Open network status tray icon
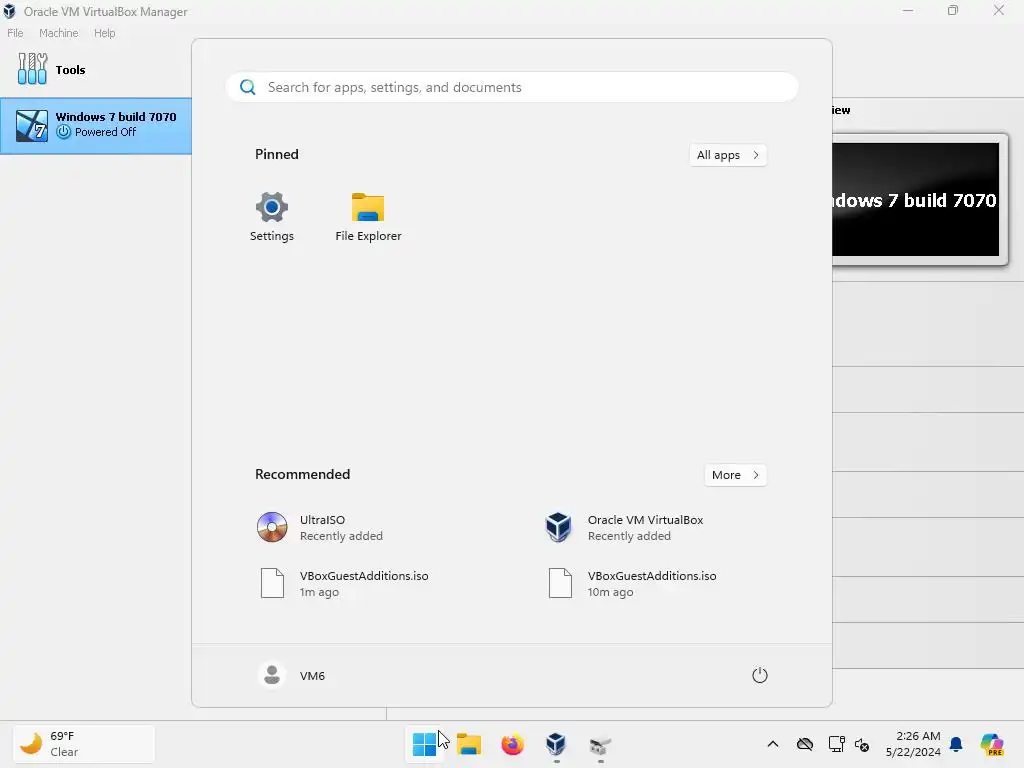Image resolution: width=1024 pixels, height=768 pixels. click(x=836, y=744)
